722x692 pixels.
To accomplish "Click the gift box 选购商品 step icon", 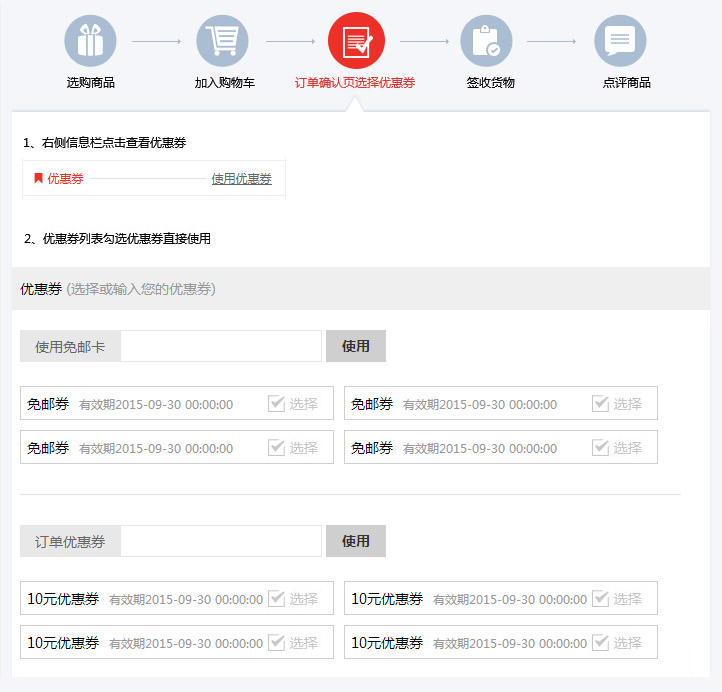I will pyautogui.click(x=90, y=41).
